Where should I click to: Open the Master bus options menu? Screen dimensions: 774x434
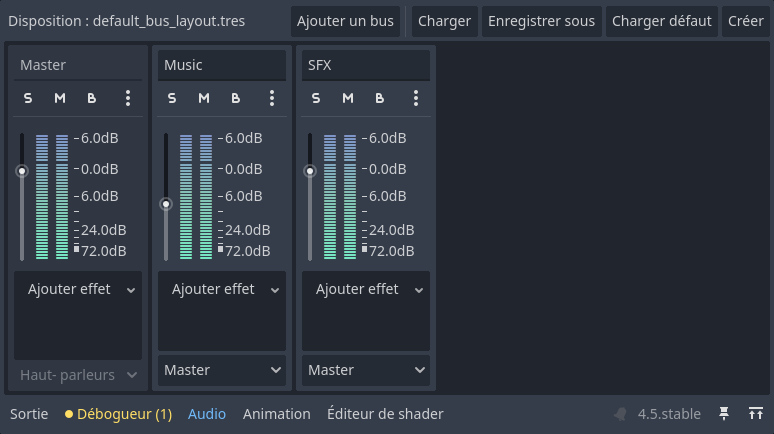(128, 98)
